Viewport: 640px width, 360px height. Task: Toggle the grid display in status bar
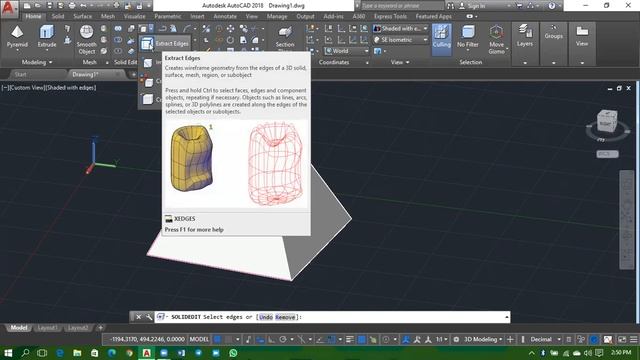pyautogui.click(x=218, y=339)
